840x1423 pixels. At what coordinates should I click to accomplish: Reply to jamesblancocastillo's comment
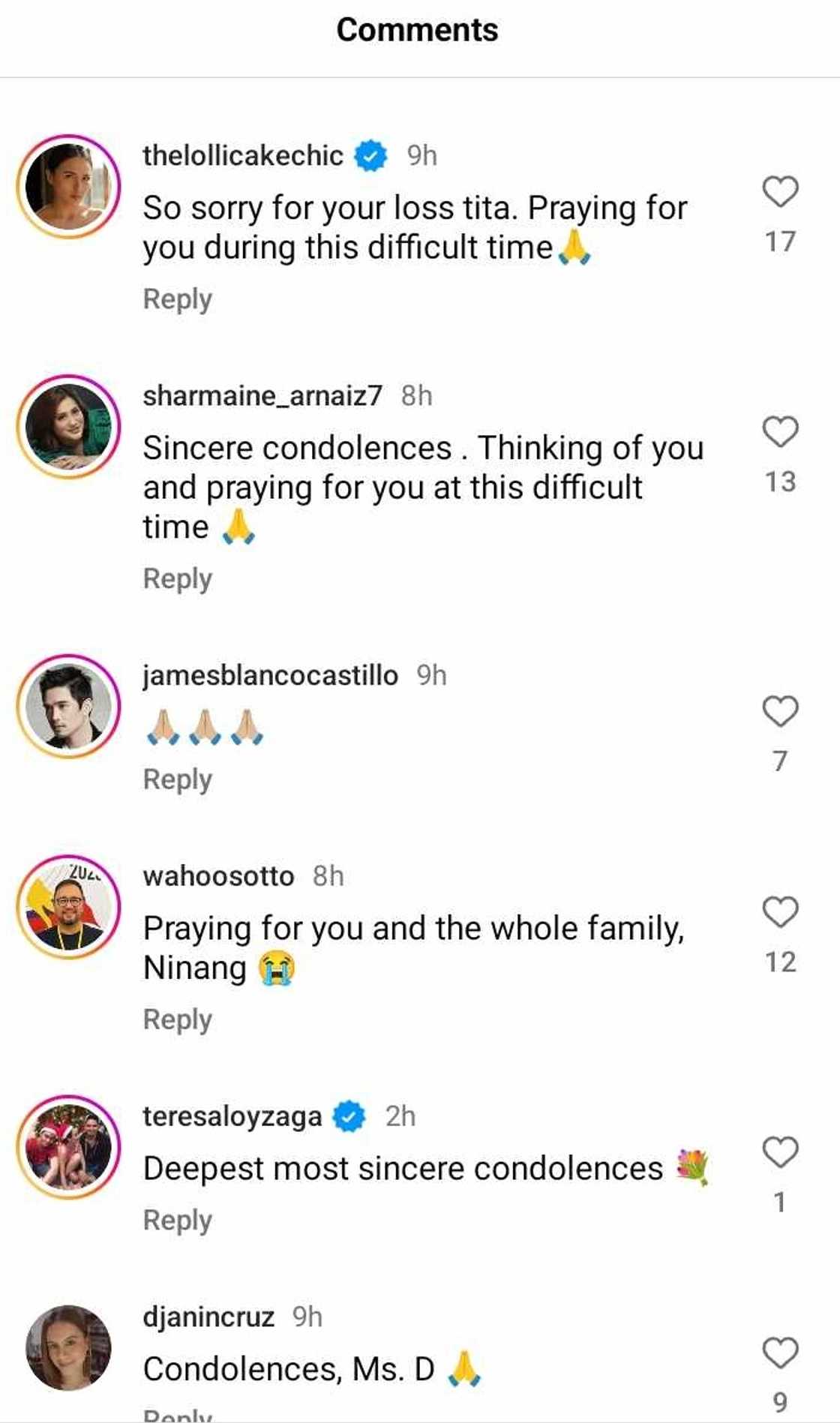178,779
